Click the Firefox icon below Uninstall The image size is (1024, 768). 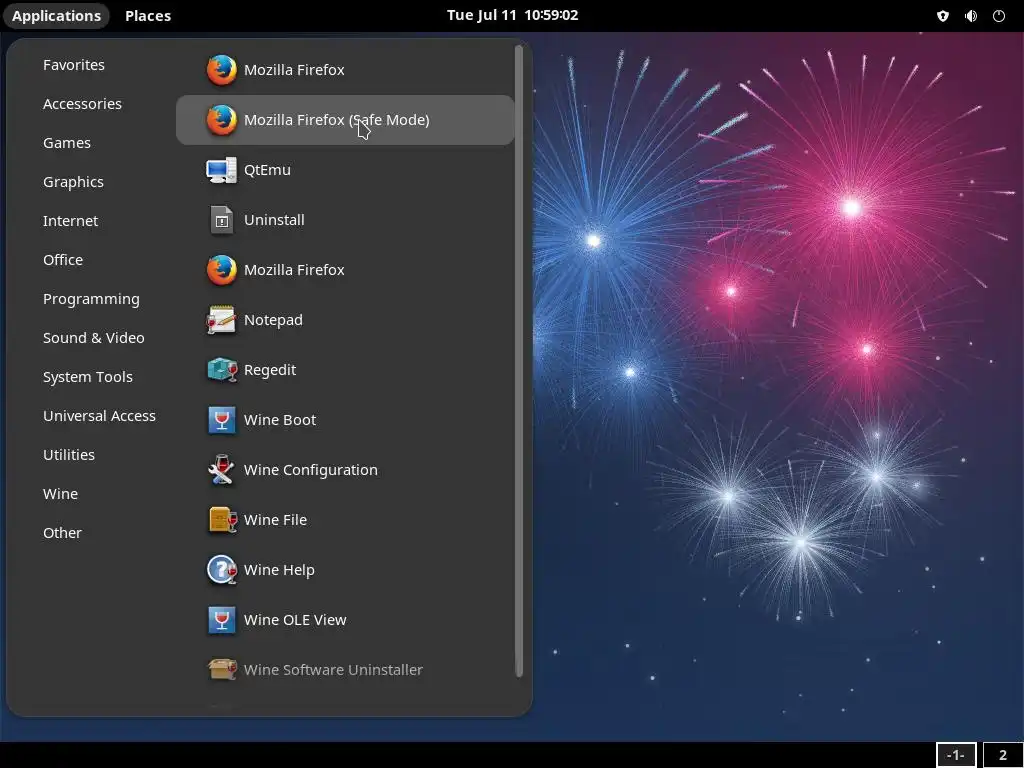[x=221, y=270]
